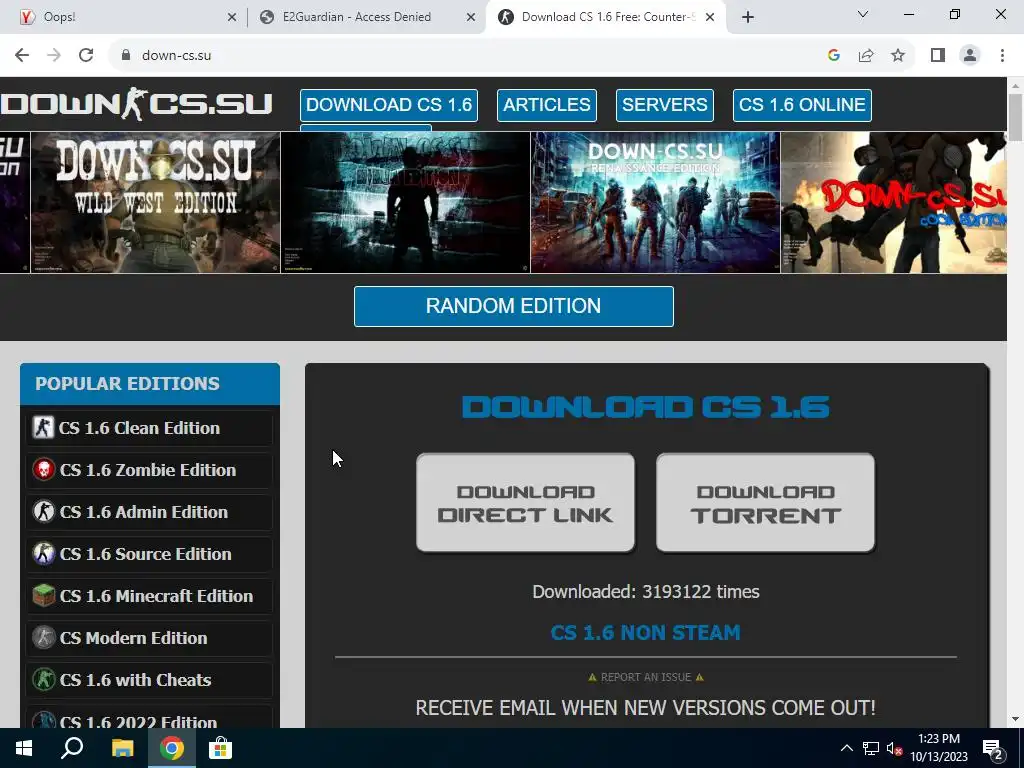
Task: Click DOWNLOAD DIRECT LINK button
Action: (x=525, y=503)
